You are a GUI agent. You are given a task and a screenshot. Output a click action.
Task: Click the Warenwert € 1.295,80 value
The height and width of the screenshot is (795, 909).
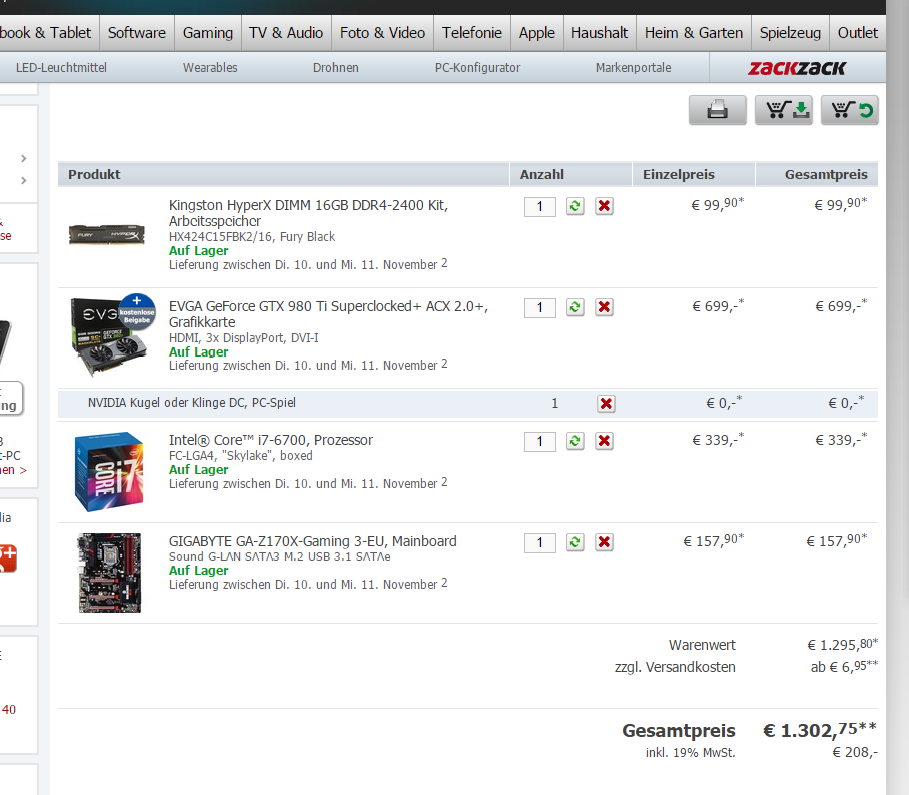pos(842,644)
